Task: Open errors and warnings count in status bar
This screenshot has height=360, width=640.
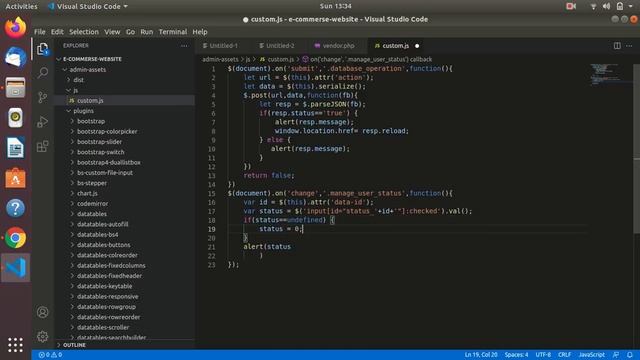Action: pos(50,355)
